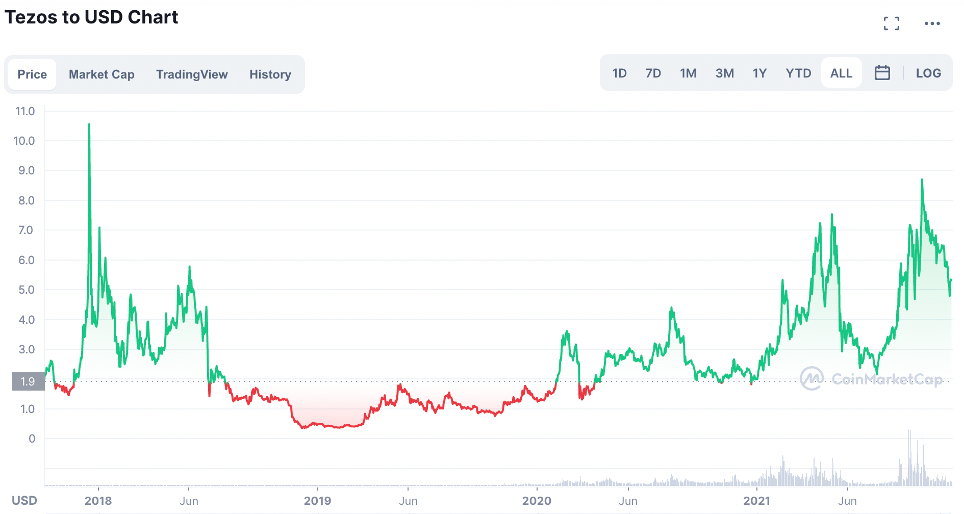
Task: Click the 11.0 price axis label
Action: click(x=25, y=111)
